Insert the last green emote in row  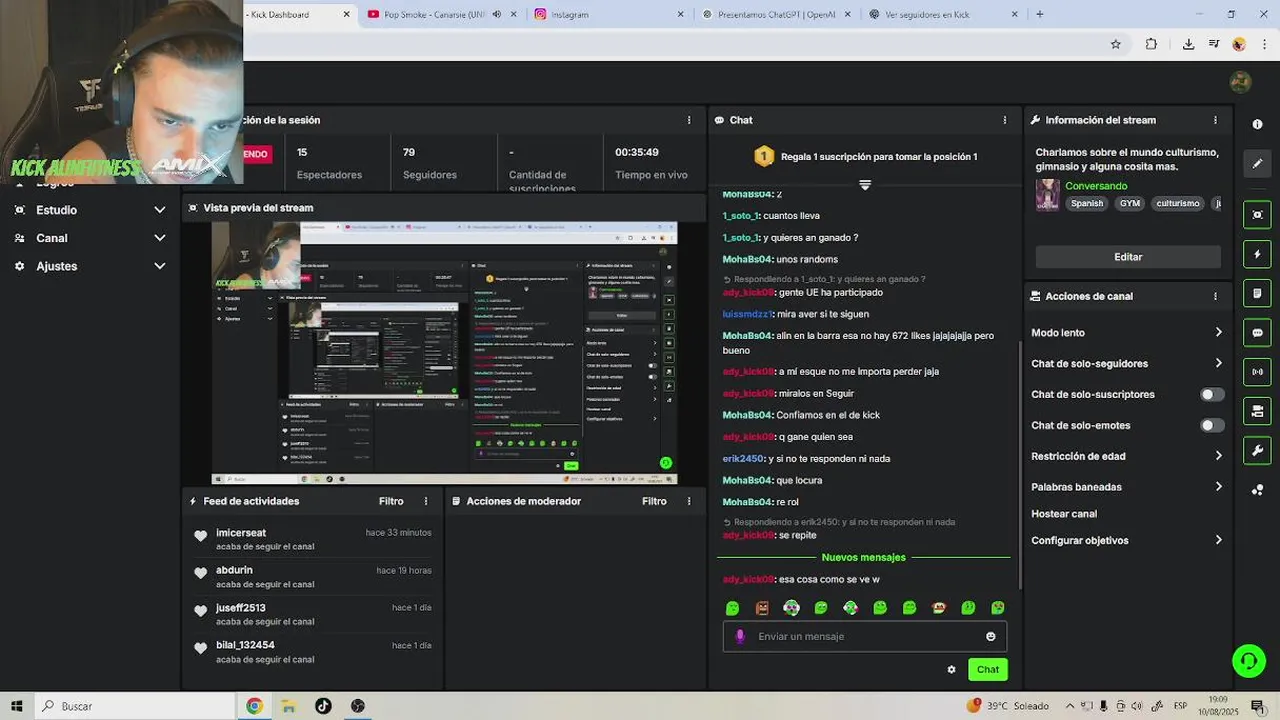[x=998, y=608]
